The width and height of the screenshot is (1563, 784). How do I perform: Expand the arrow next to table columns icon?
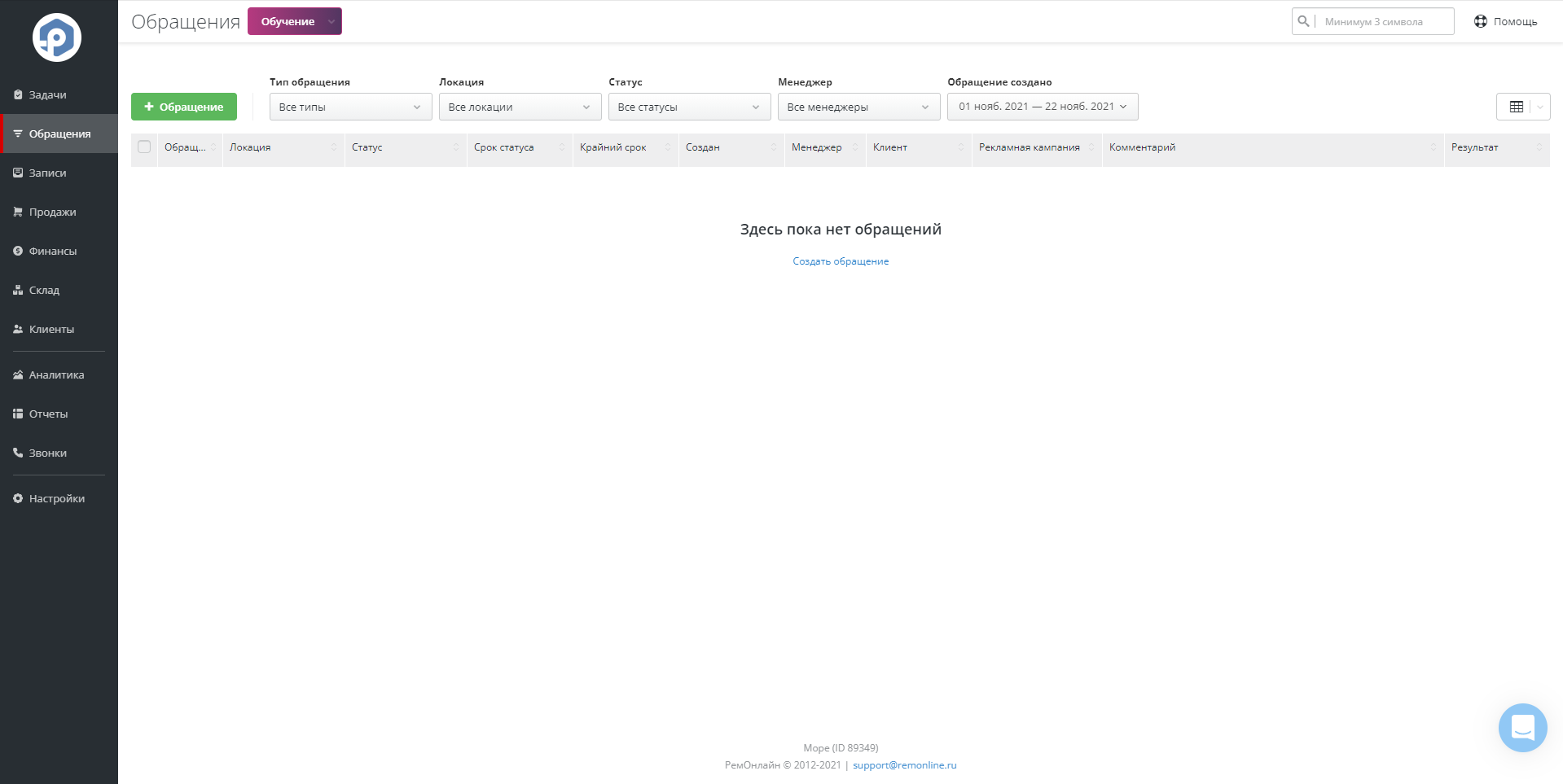[x=1540, y=107]
